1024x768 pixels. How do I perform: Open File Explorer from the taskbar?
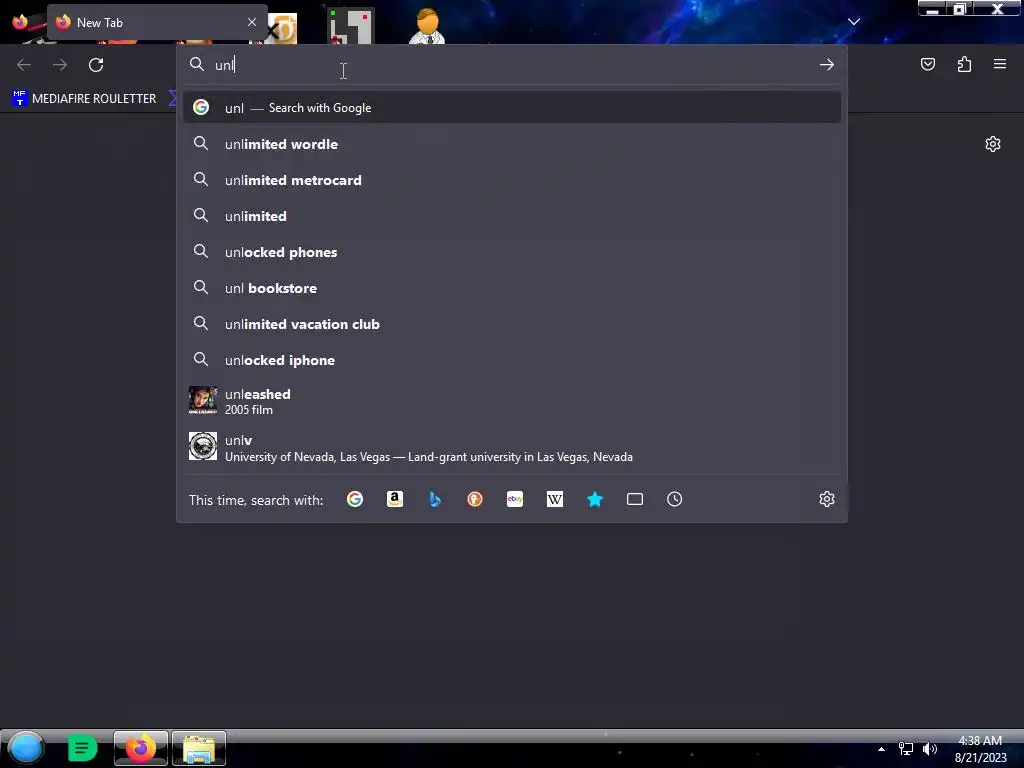[199, 748]
